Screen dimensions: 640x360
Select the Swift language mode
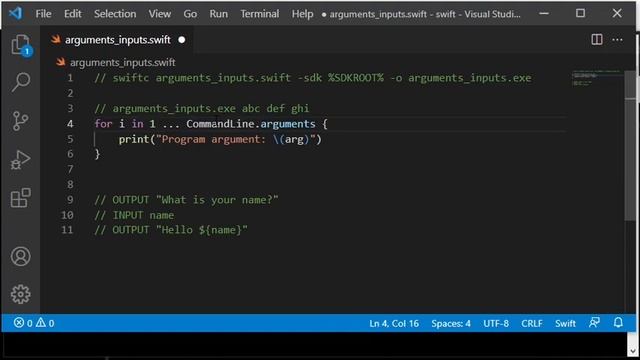[x=565, y=323]
